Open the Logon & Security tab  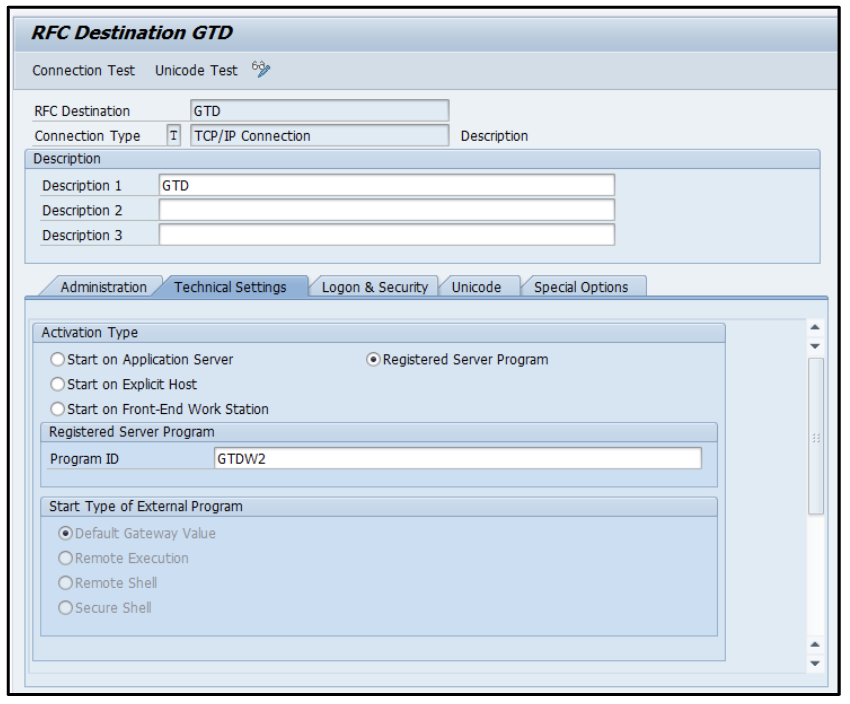click(x=374, y=287)
